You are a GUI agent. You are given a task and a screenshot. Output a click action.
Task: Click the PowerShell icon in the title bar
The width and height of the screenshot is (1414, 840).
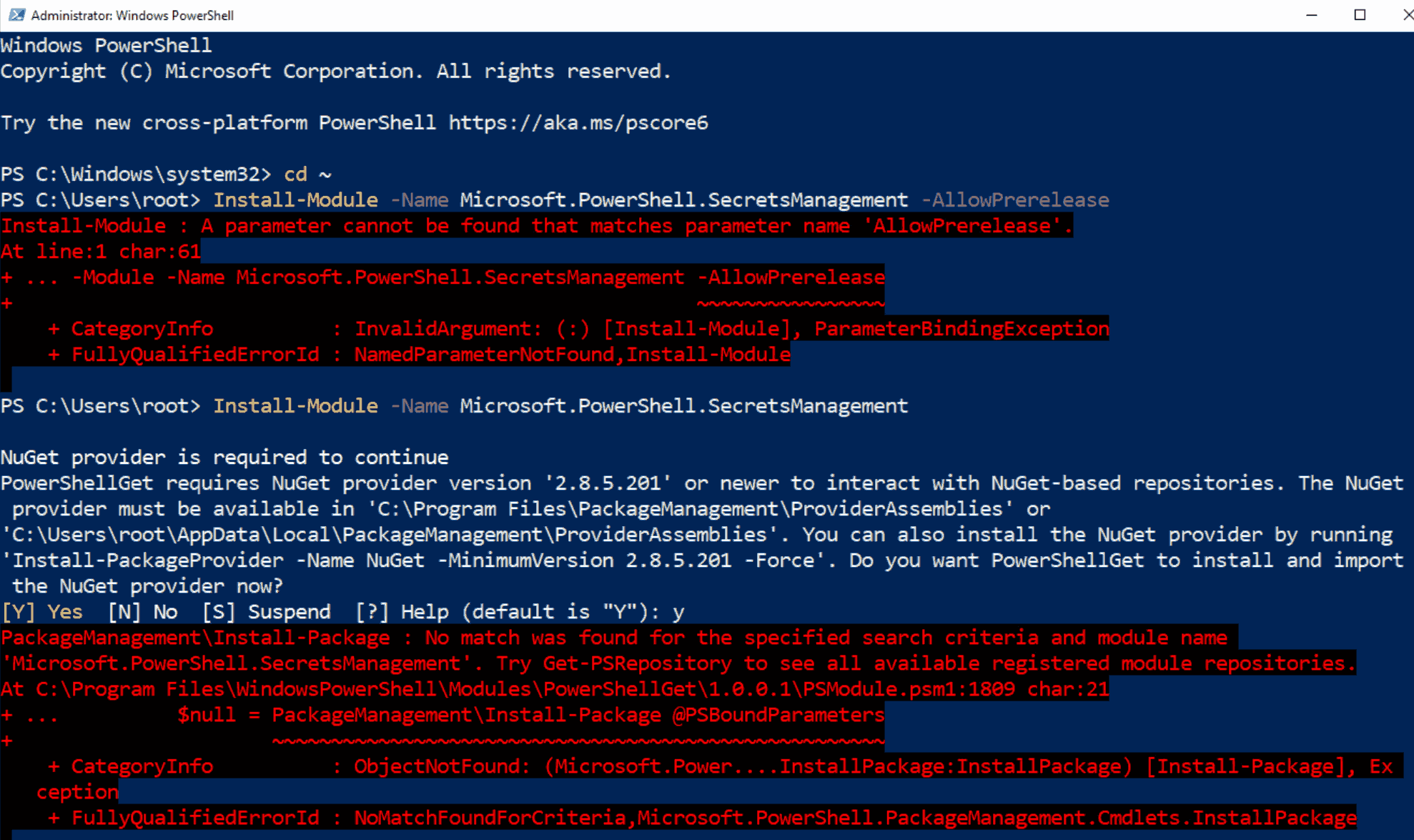[x=16, y=15]
